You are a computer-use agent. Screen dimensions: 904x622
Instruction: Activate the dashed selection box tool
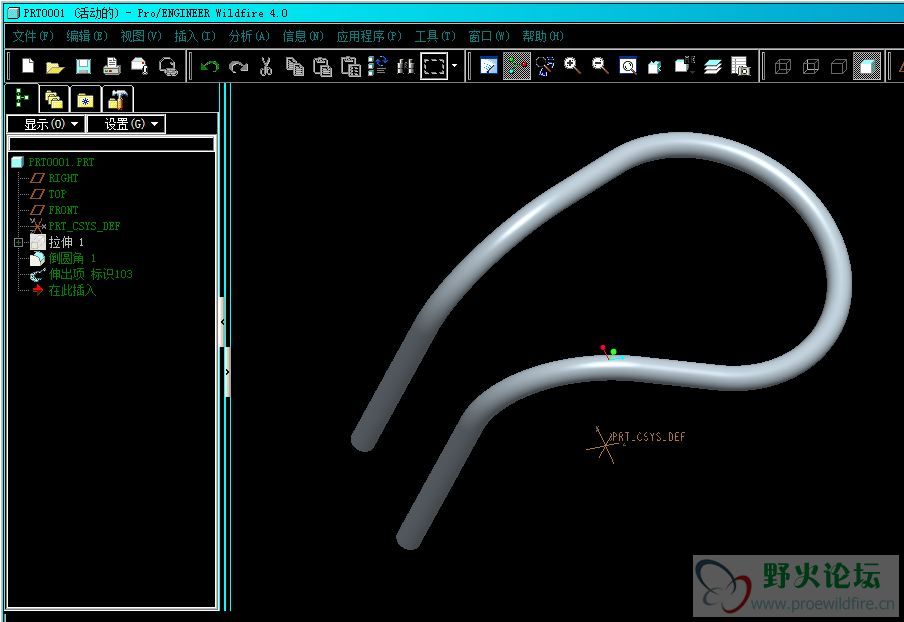pyautogui.click(x=434, y=66)
